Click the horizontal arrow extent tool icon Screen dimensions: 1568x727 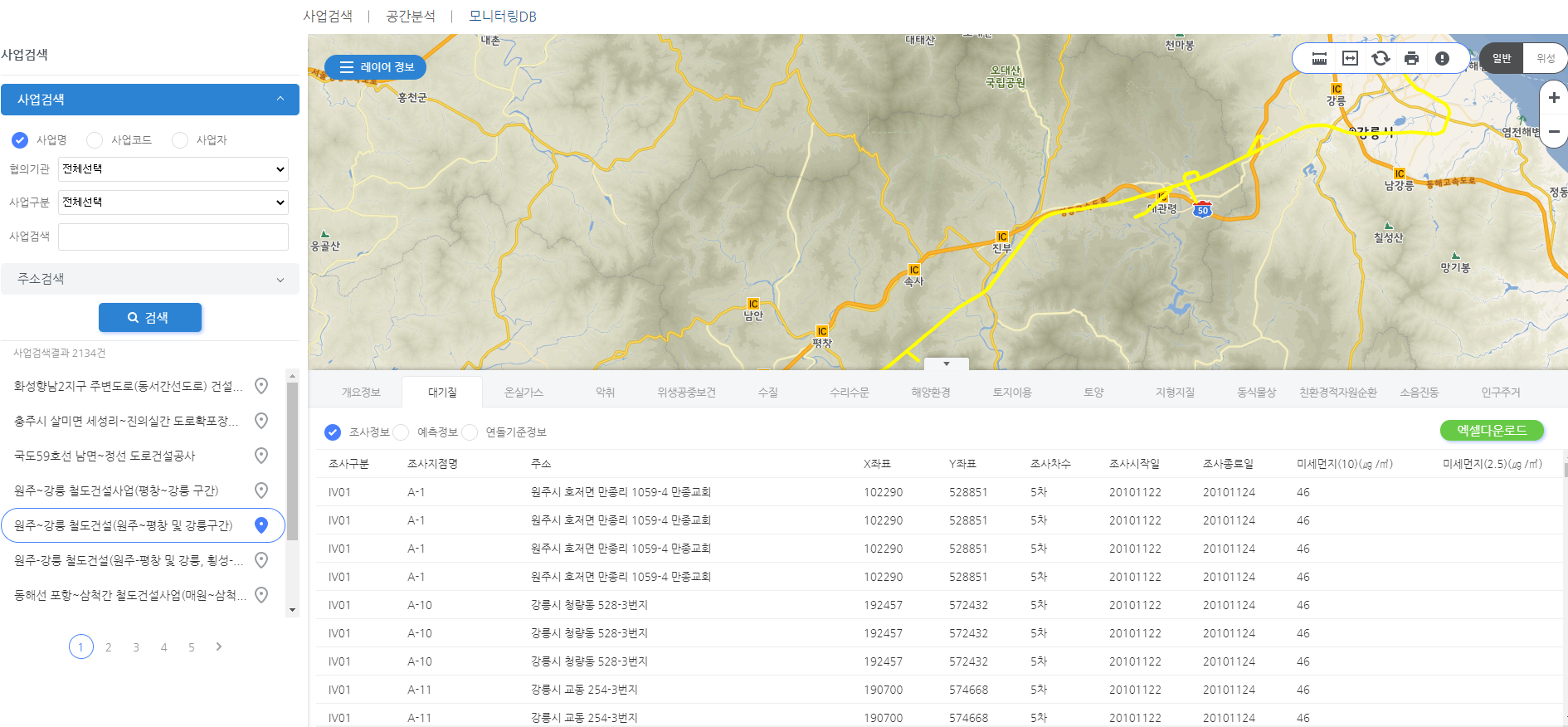click(x=1350, y=58)
